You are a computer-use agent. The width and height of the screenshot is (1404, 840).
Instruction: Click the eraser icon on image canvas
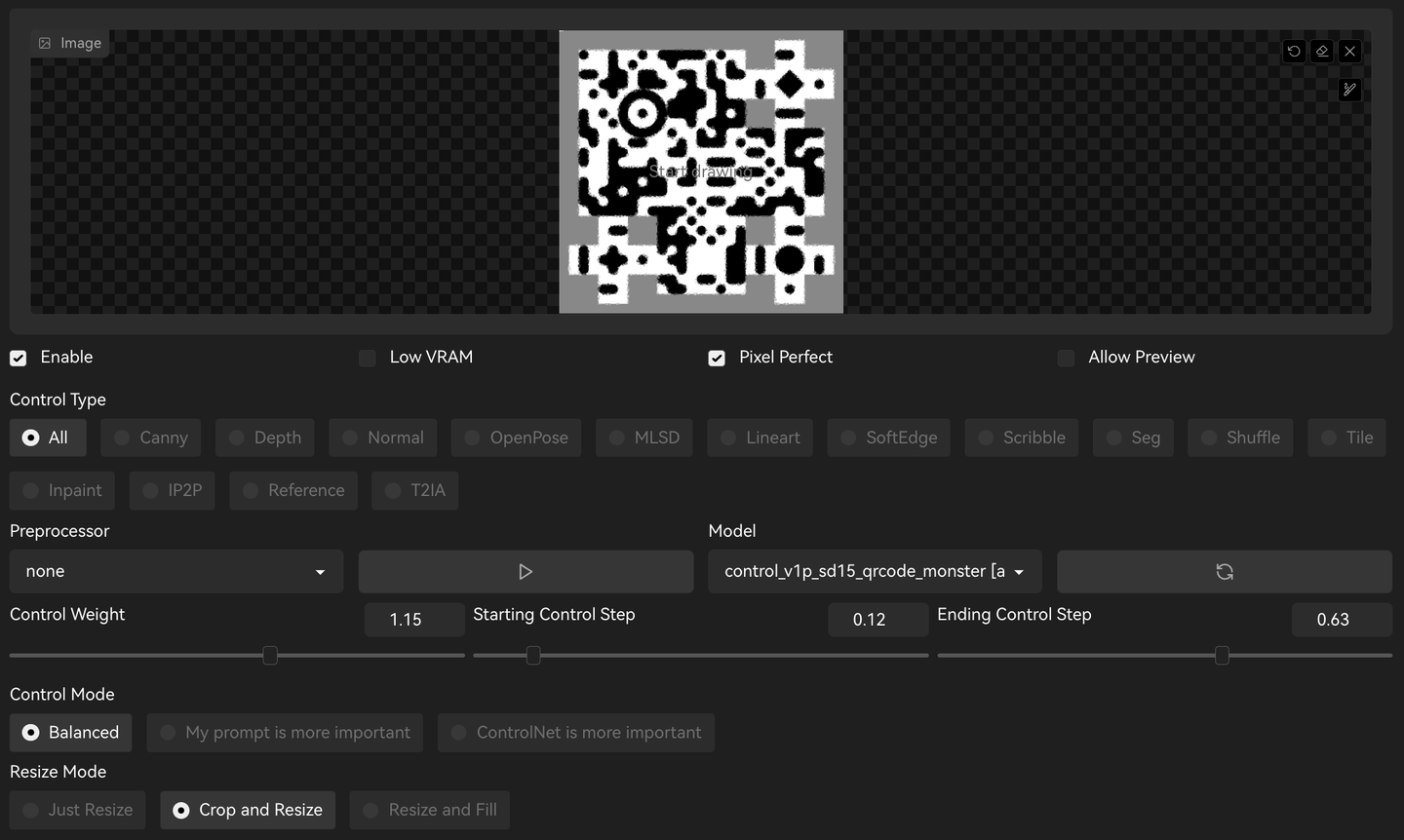click(x=1322, y=51)
